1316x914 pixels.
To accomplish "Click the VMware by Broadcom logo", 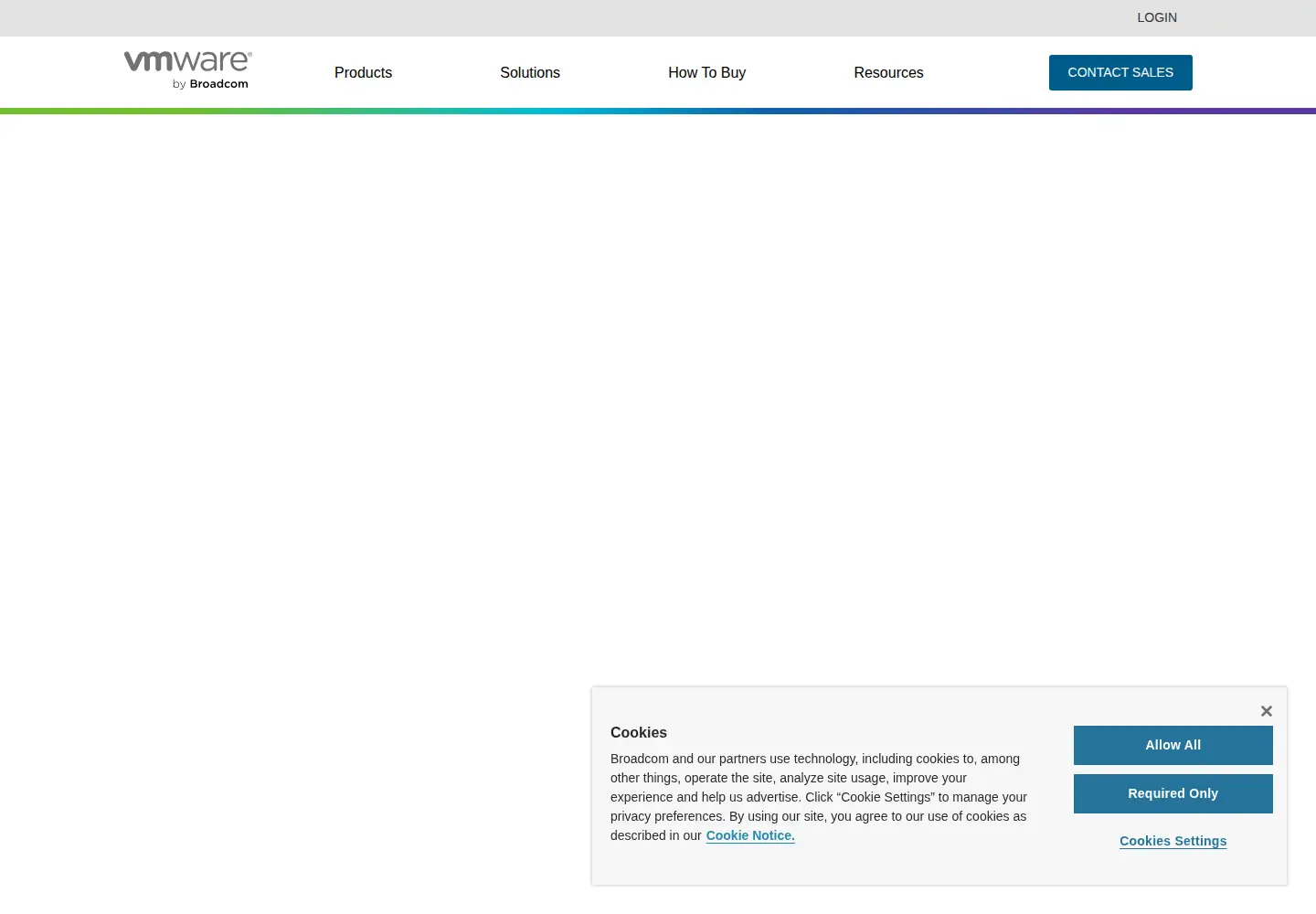I will [187, 70].
